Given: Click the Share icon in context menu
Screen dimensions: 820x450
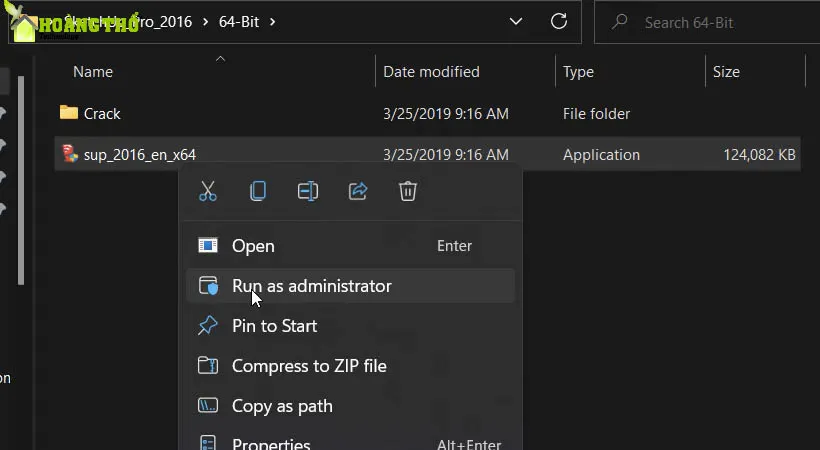Looking at the screenshot, I should tap(358, 191).
